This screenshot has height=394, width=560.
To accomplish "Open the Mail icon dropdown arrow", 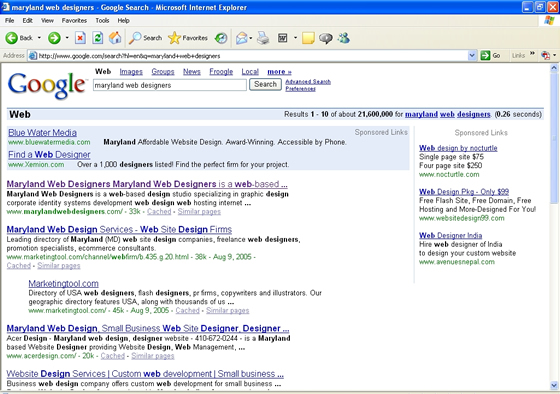I will (x=251, y=38).
